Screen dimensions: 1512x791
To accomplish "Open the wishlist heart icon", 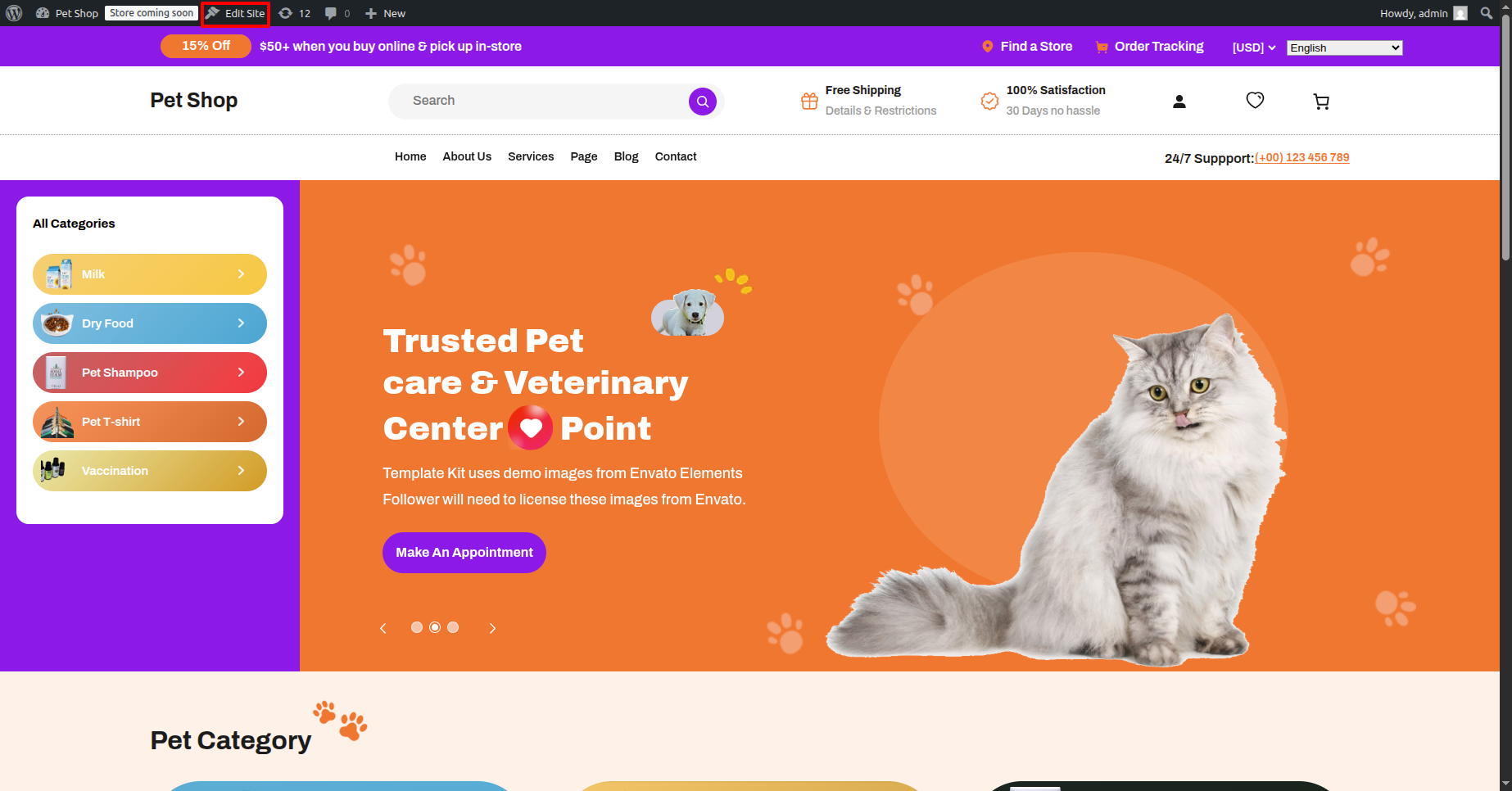I will pyautogui.click(x=1255, y=100).
